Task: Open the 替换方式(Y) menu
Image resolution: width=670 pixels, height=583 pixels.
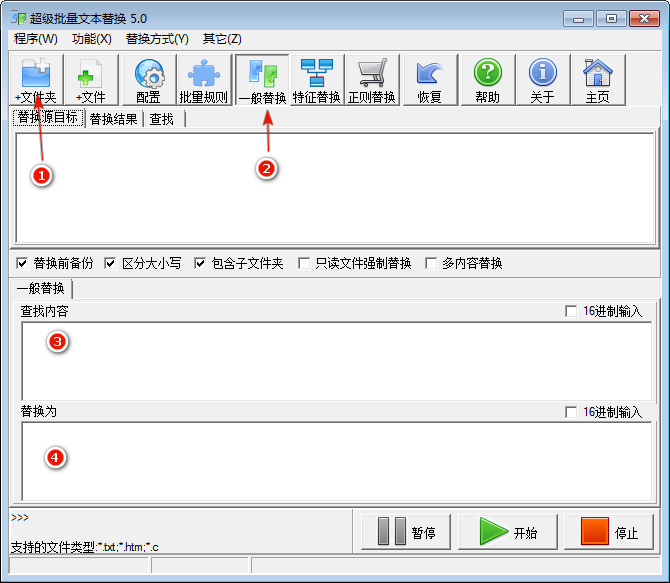Action: coord(157,39)
